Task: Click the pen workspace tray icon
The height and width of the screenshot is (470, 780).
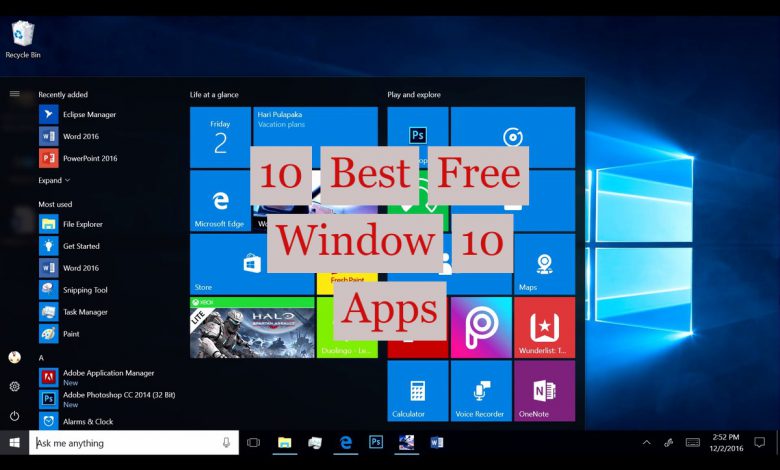Action: [669, 442]
